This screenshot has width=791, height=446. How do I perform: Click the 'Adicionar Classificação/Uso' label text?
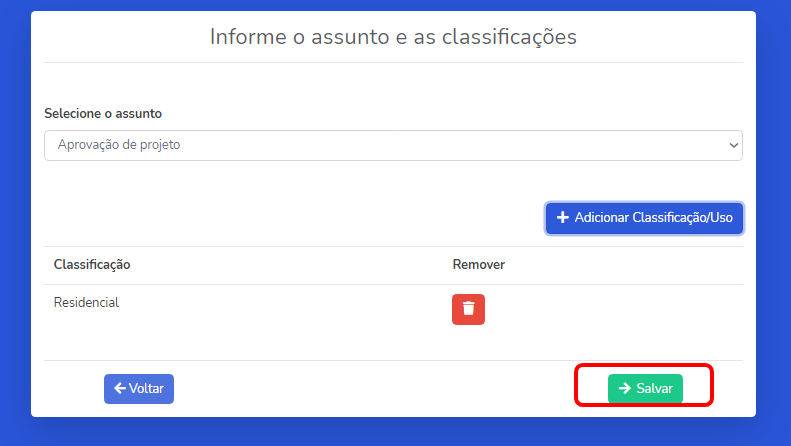(653, 217)
